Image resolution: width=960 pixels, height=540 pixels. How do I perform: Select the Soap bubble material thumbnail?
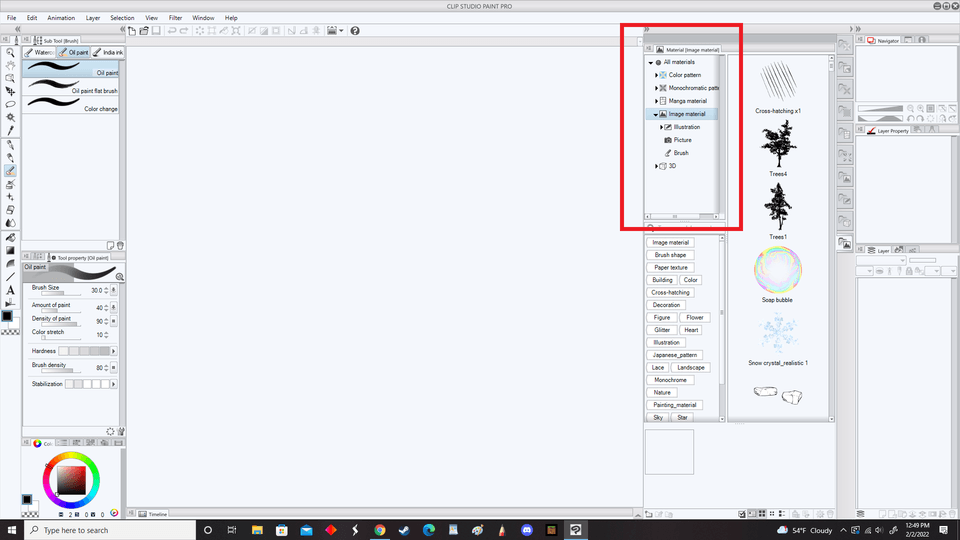[x=778, y=270]
